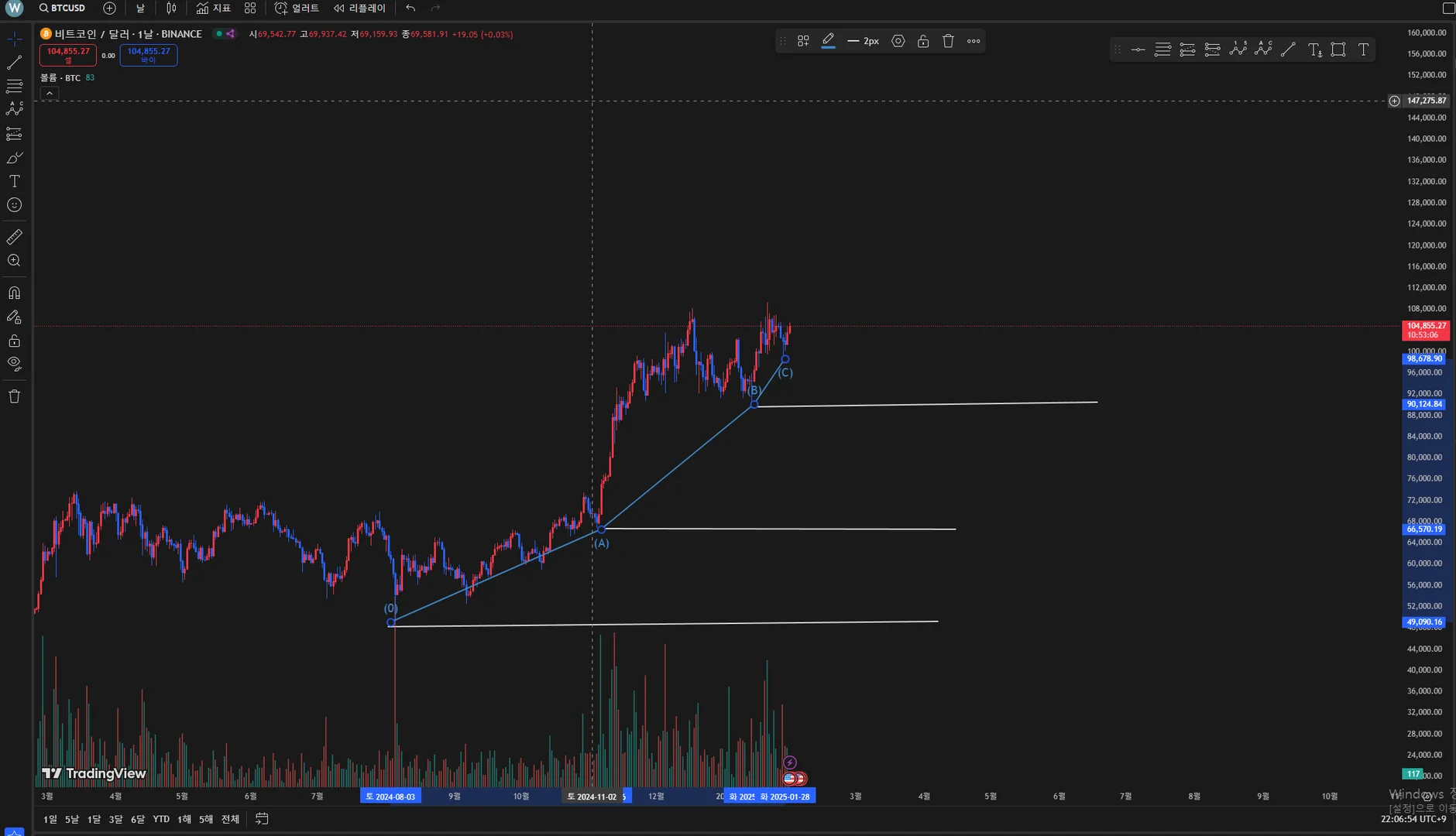Set range to 1해
The height and width of the screenshot is (836, 1456).
[x=184, y=819]
